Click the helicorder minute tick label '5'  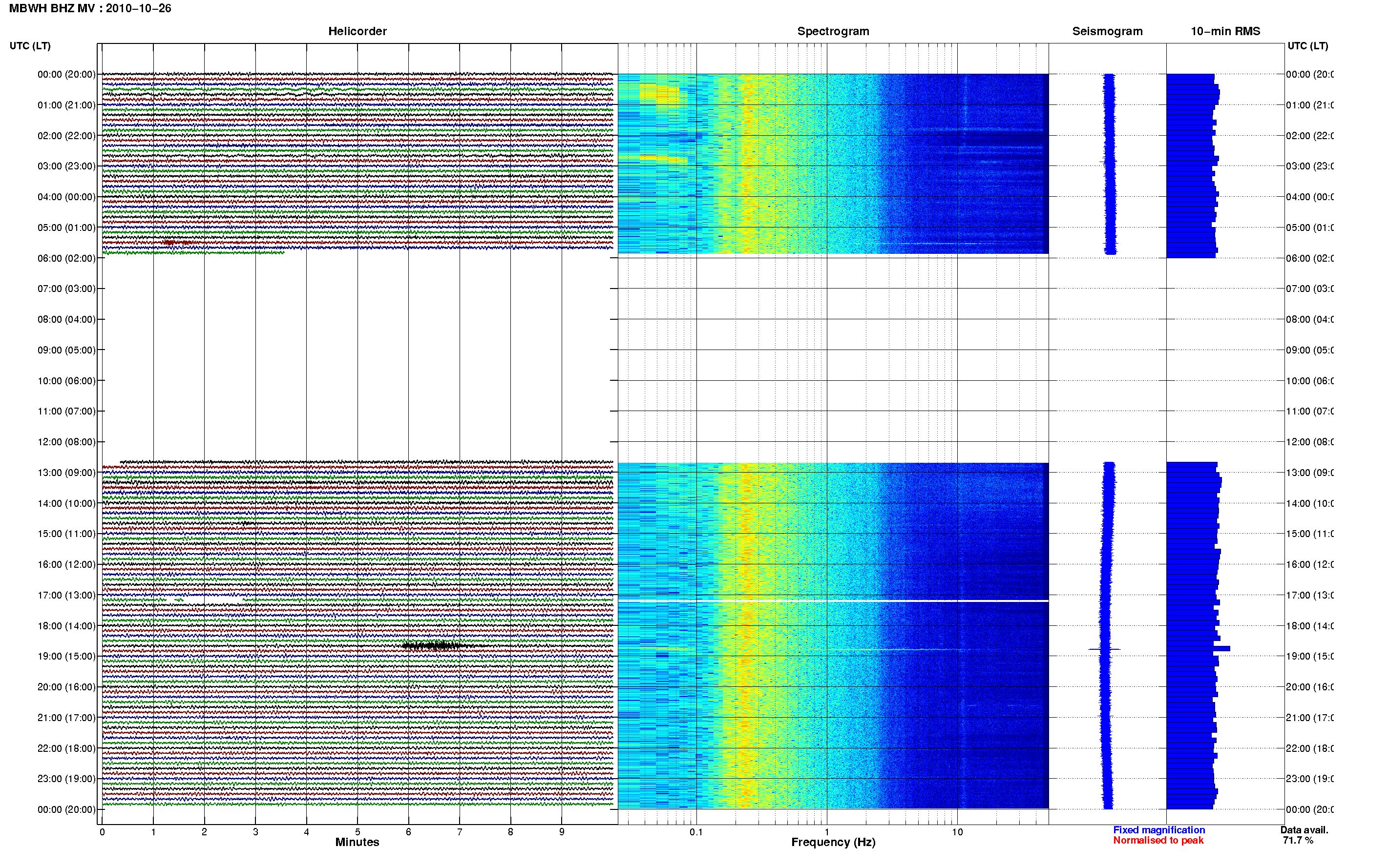357,832
